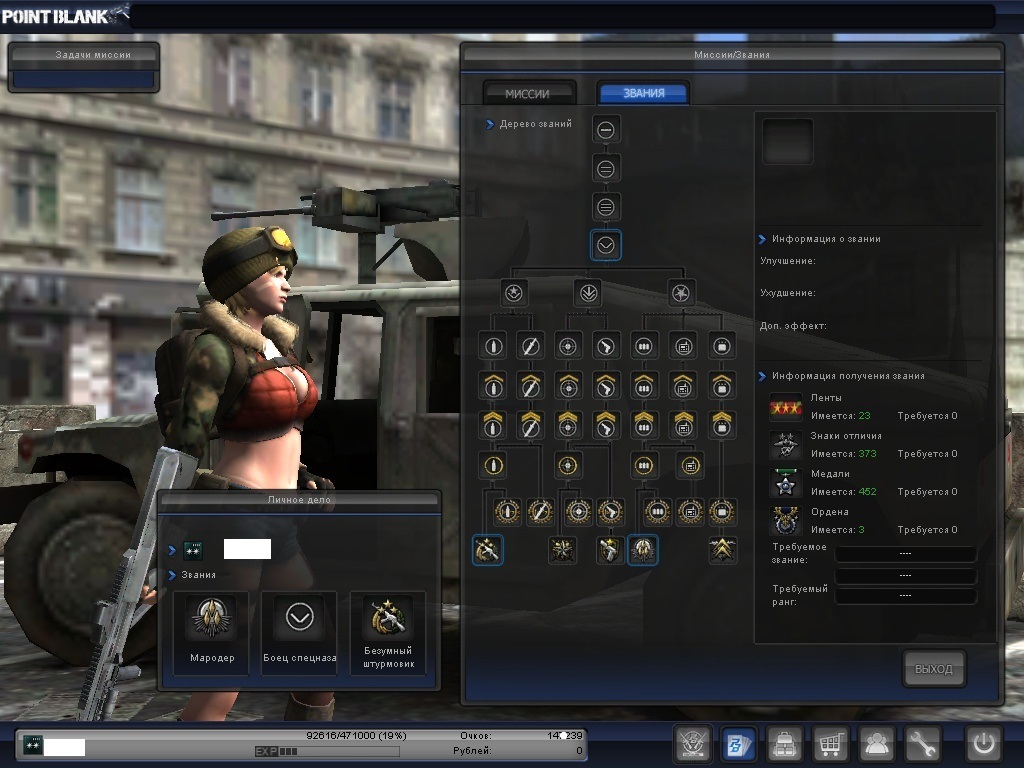Click the ВЫХОД button
The image size is (1024, 768).
[934, 669]
